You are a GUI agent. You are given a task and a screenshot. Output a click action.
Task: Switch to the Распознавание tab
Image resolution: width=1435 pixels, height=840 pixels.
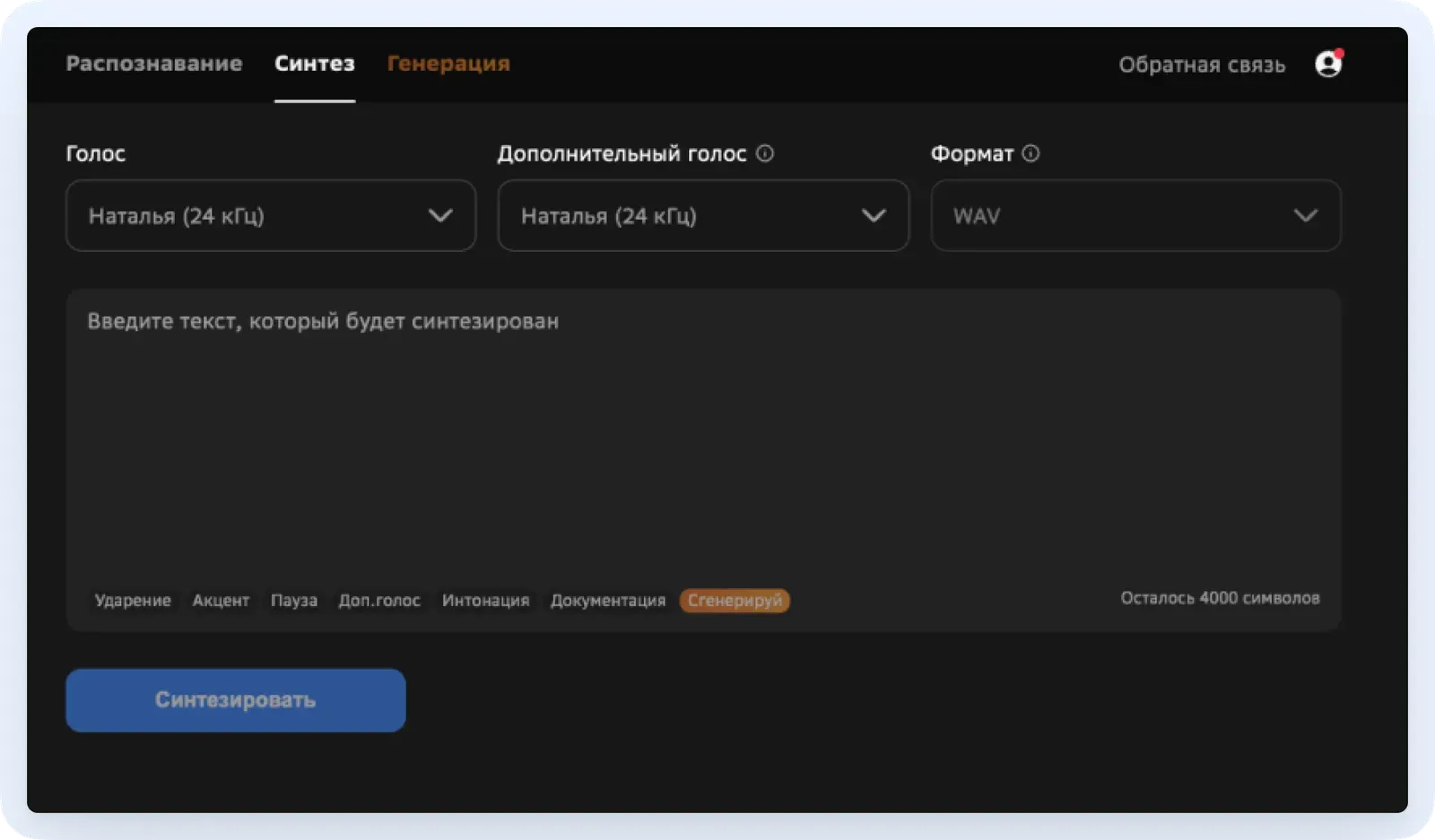coord(154,64)
